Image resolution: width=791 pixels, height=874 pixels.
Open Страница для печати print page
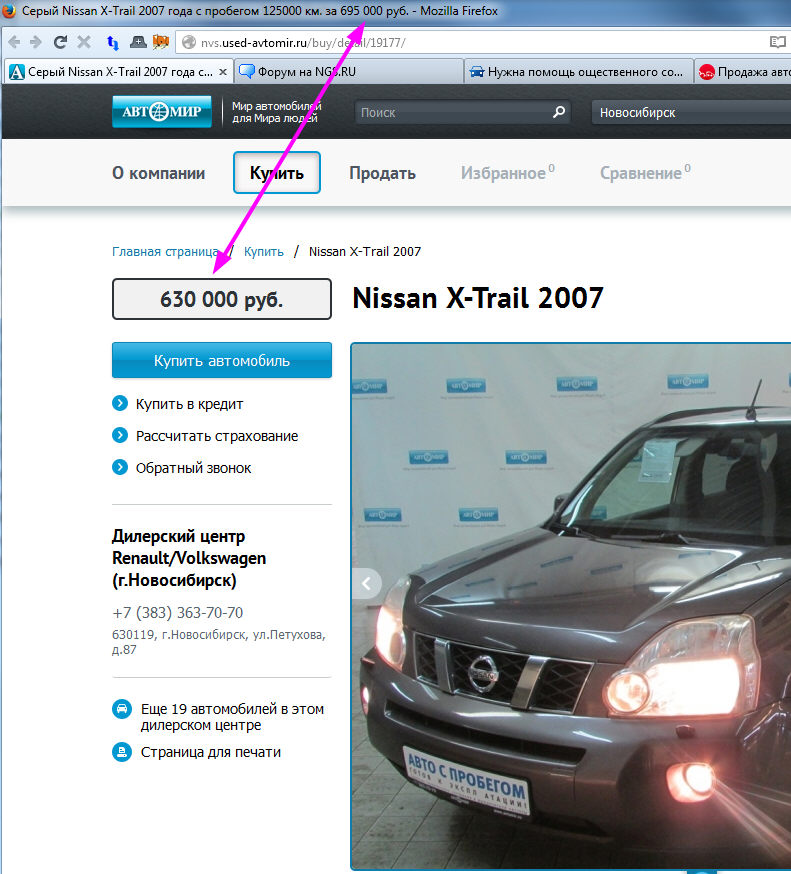[x=210, y=752]
